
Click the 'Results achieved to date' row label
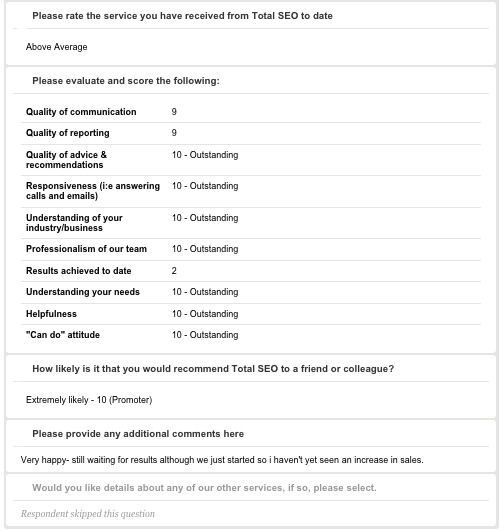click(79, 271)
